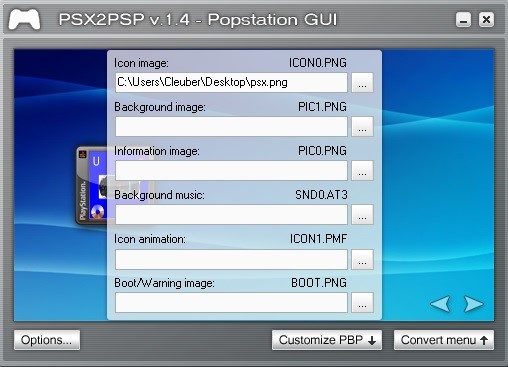Open the Options... dialog
Image resolution: width=508 pixels, height=367 pixels.
(x=47, y=340)
